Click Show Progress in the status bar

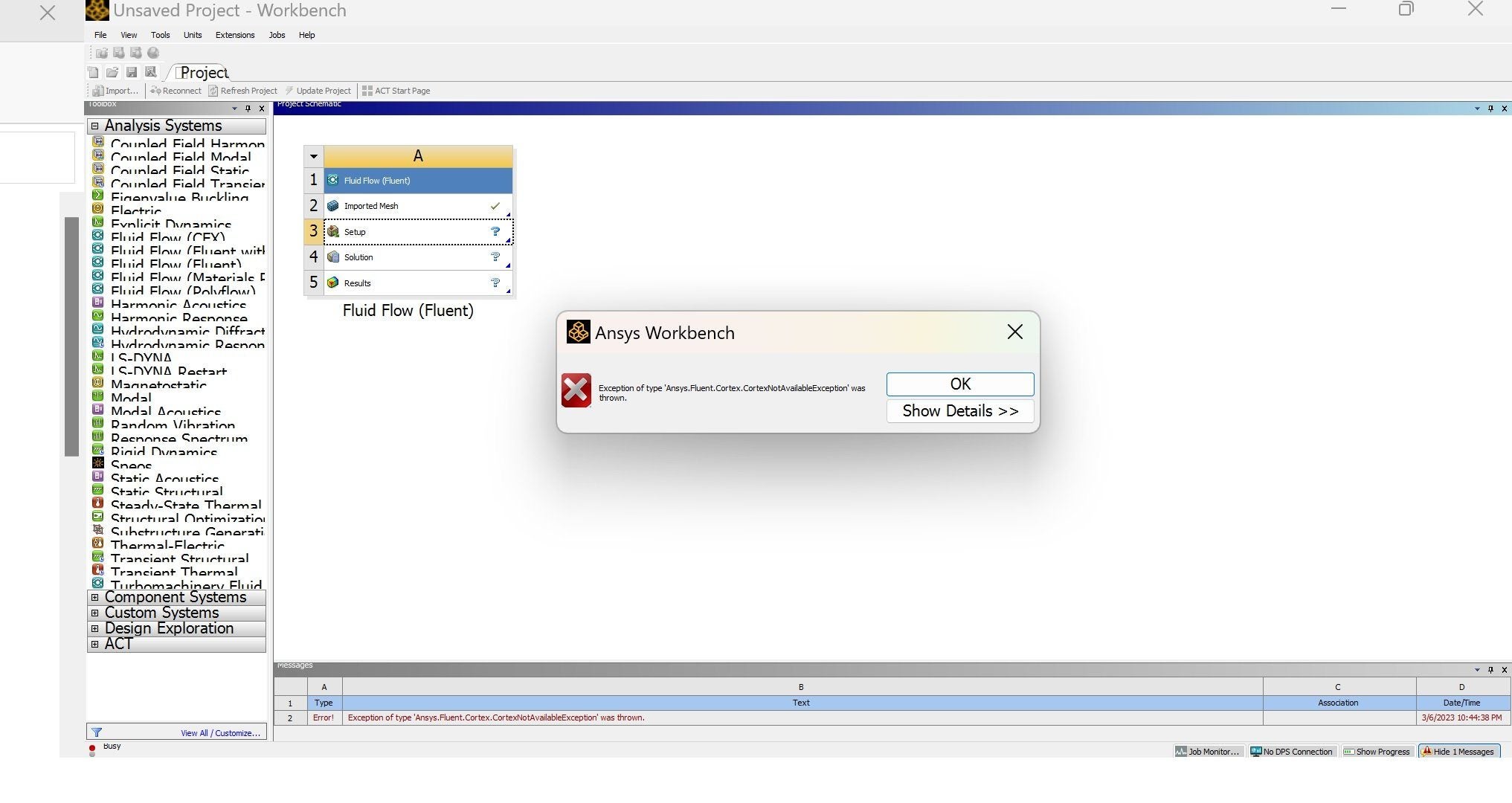[1377, 752]
